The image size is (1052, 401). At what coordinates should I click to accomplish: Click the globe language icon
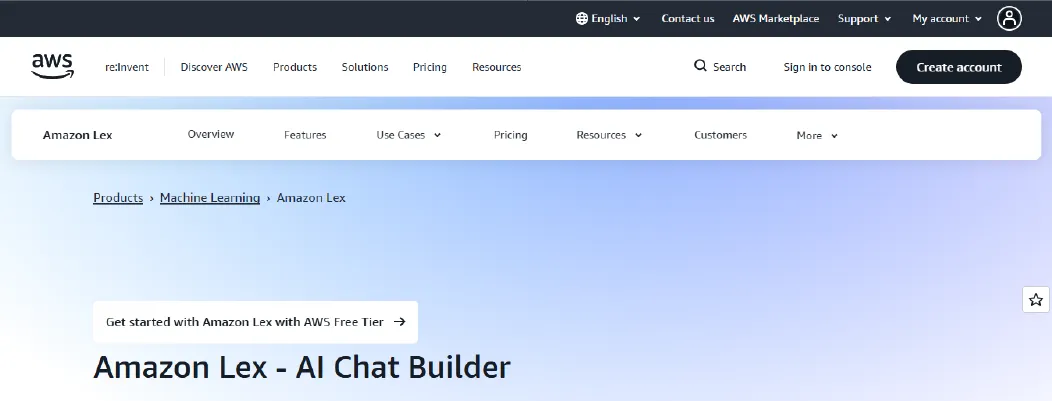tap(582, 19)
